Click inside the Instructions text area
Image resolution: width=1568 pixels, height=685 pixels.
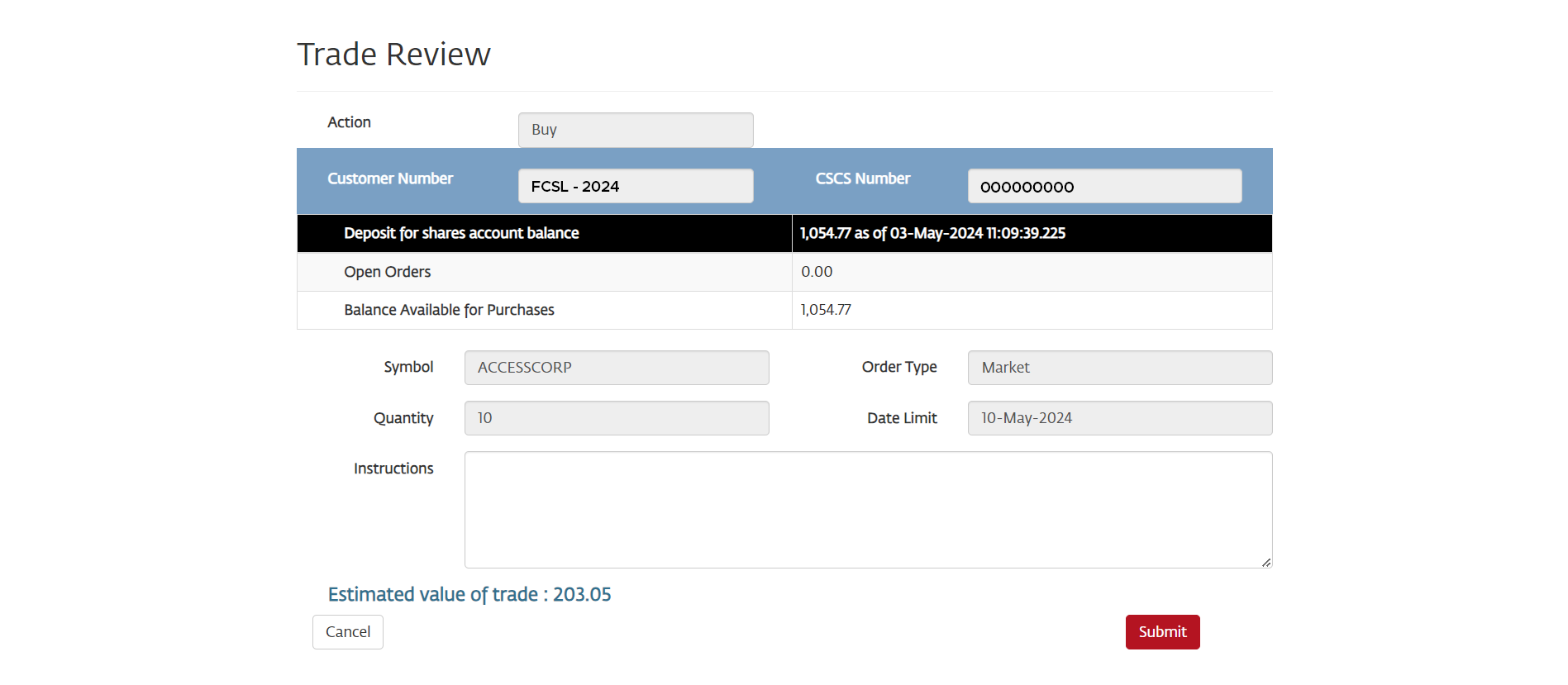[x=867, y=509]
